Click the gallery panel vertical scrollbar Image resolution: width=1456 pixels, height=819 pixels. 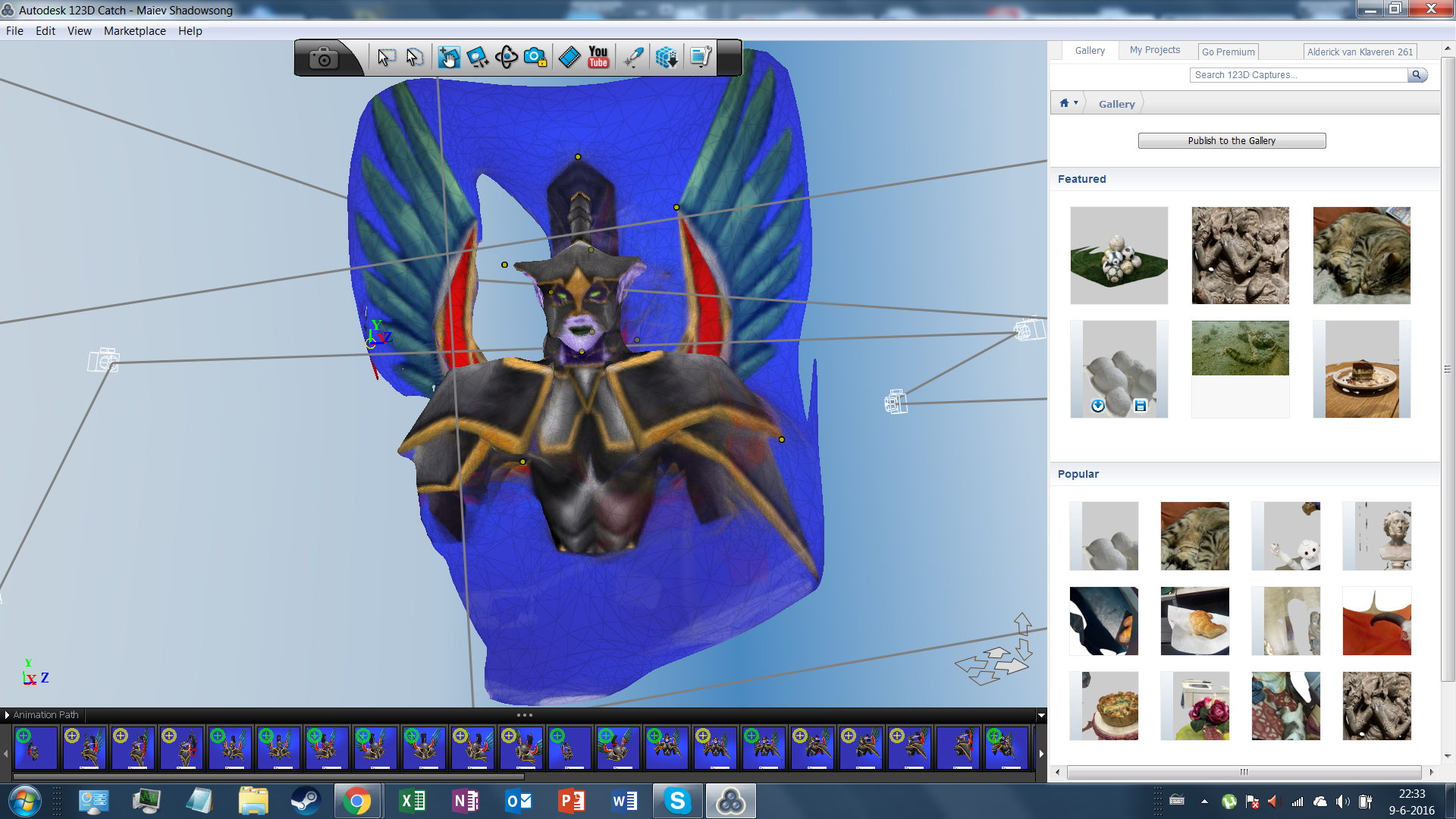tap(1448, 369)
